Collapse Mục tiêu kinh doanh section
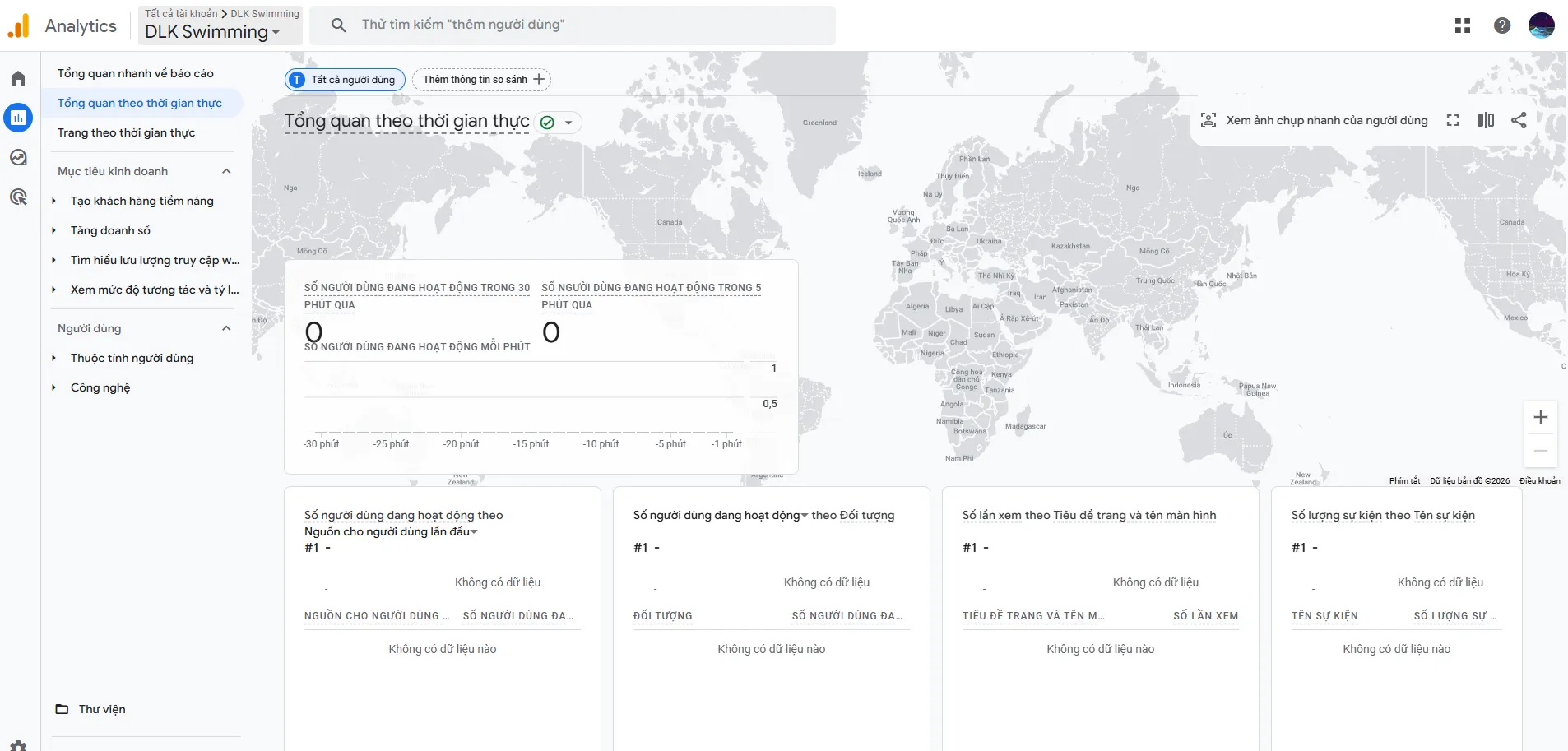 point(226,171)
